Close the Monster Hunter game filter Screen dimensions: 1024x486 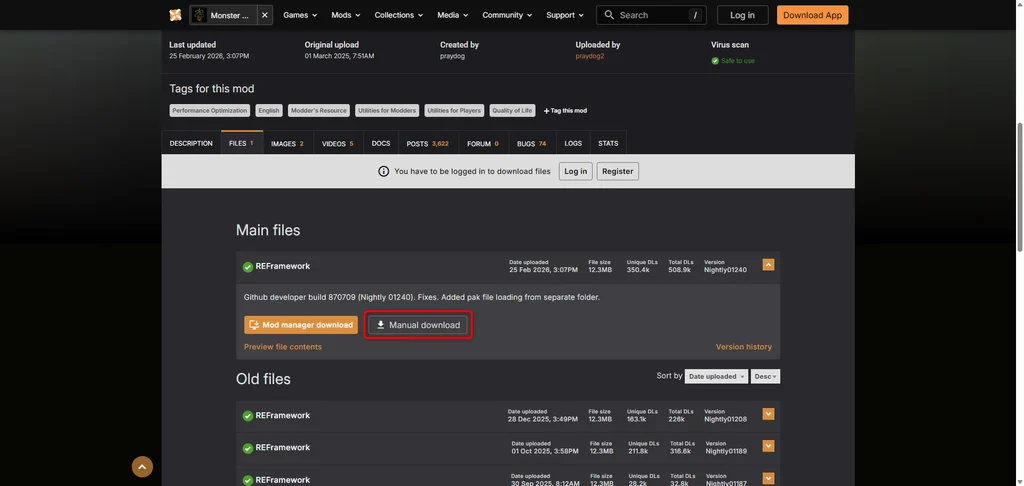coord(264,15)
